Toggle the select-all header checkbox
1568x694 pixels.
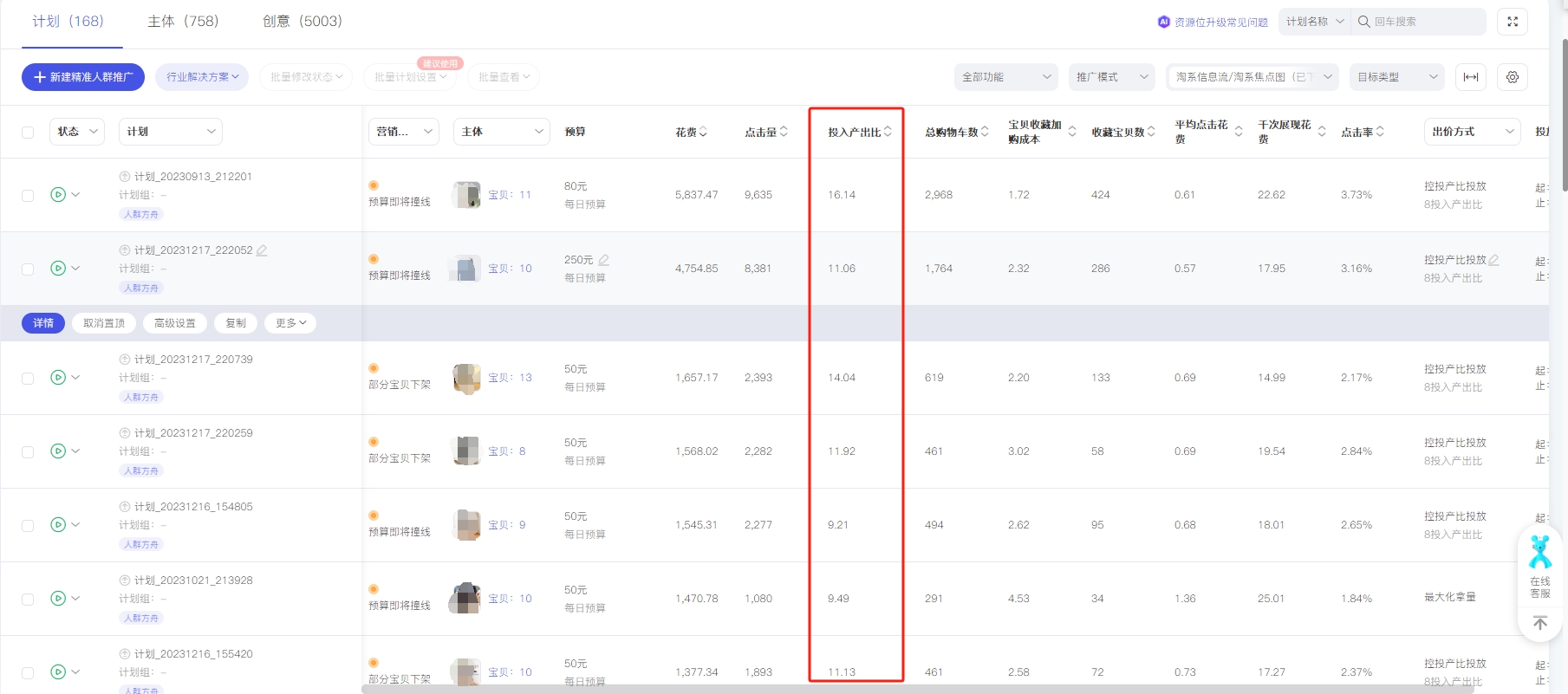coord(28,133)
